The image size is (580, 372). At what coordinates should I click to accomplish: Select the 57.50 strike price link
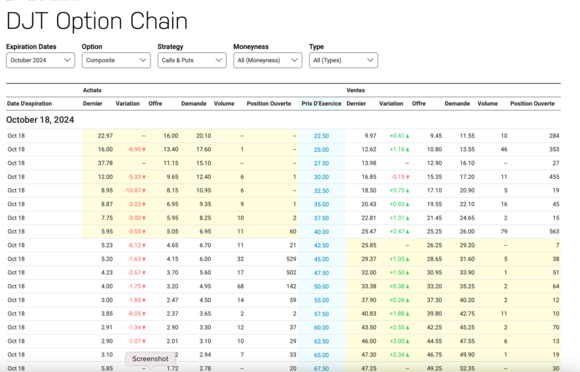[x=321, y=314]
